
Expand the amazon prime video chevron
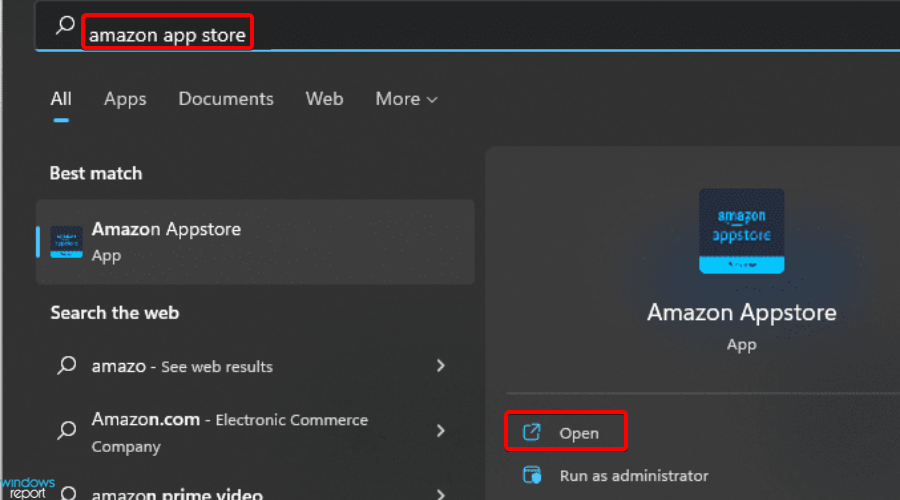(440, 493)
